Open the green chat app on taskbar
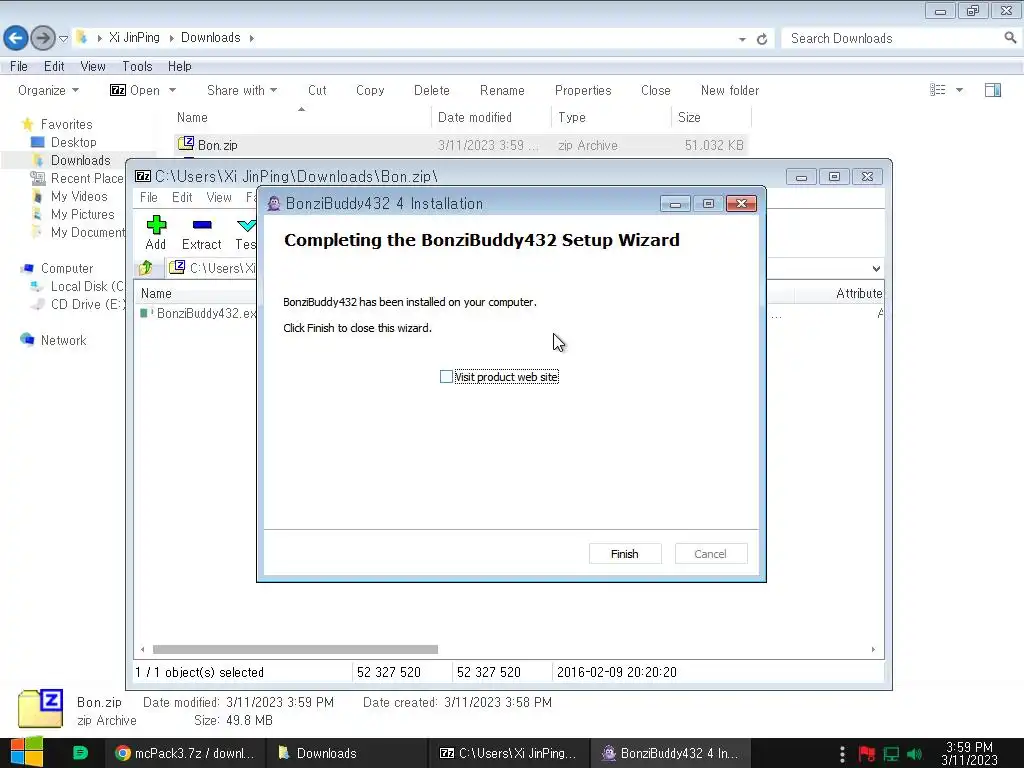1024x768 pixels. click(x=80, y=753)
